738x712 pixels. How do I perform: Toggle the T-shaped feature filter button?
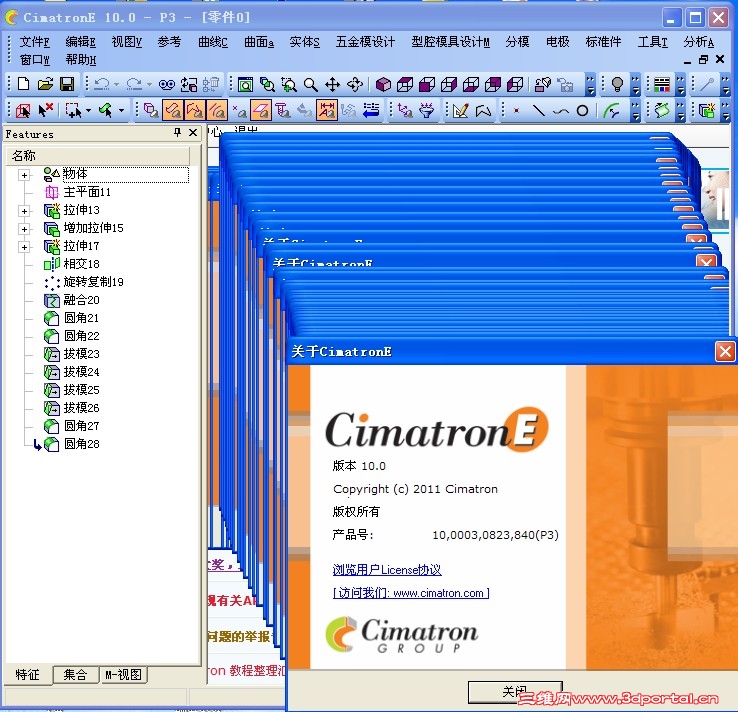[x=282, y=111]
